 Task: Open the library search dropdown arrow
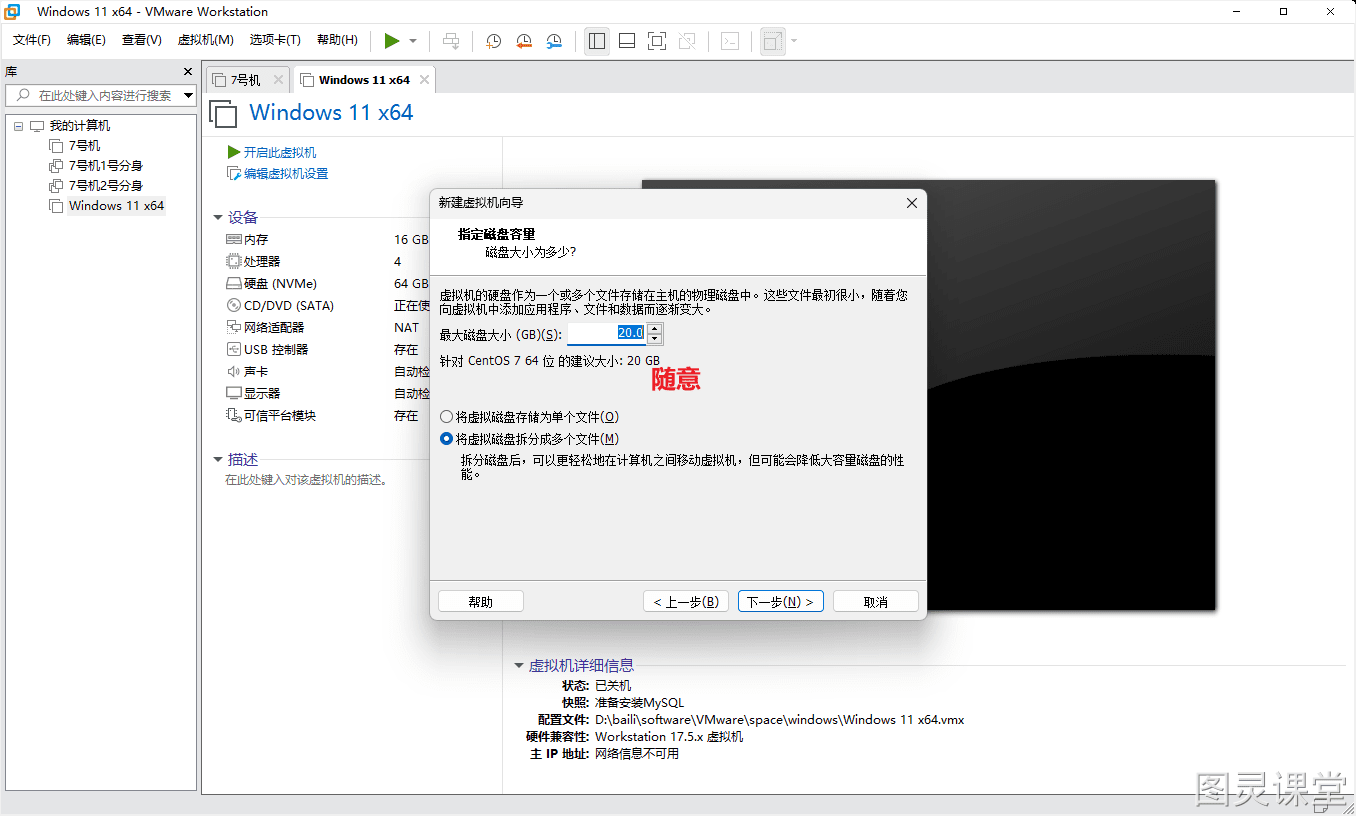click(x=188, y=95)
